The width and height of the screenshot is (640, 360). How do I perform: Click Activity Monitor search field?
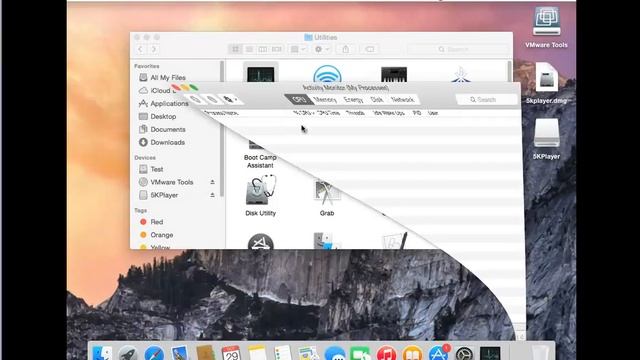coord(487,100)
